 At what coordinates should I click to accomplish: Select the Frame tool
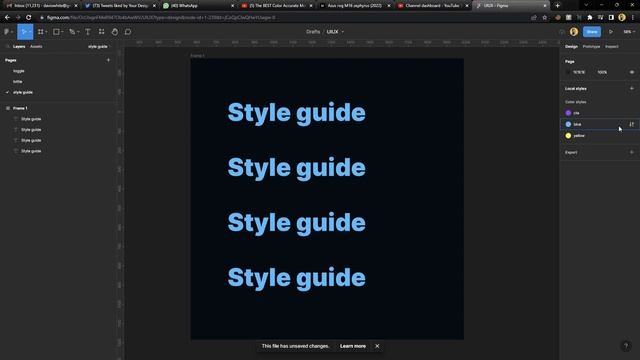pos(40,31)
